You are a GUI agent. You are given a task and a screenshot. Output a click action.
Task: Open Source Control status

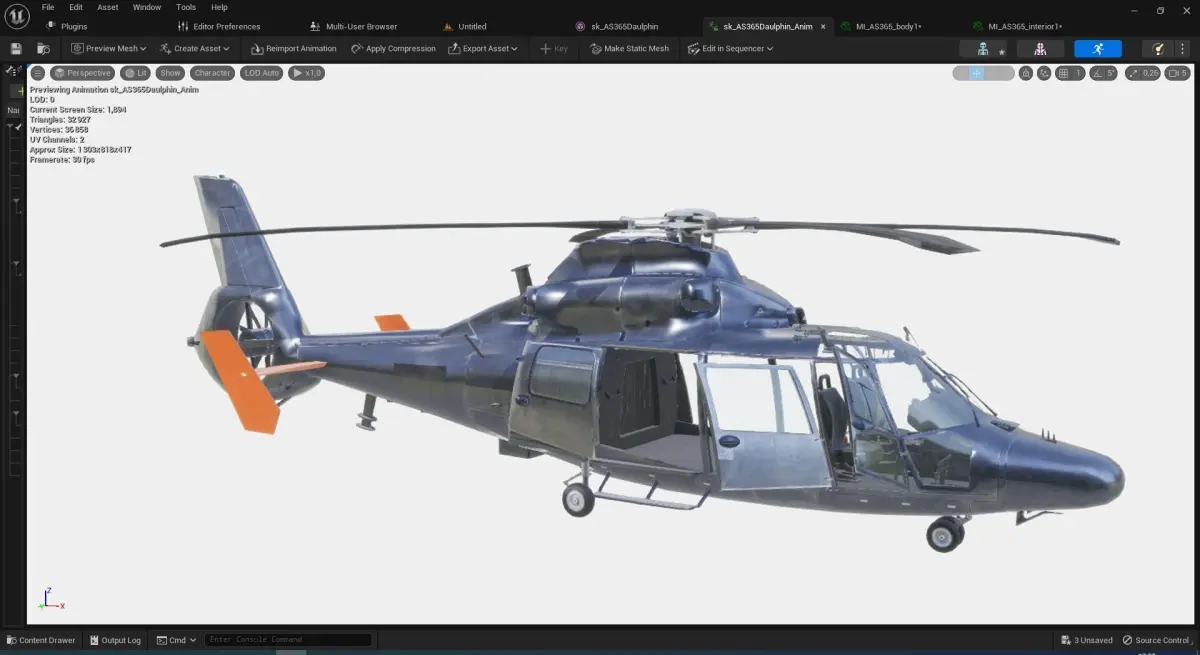point(1155,640)
